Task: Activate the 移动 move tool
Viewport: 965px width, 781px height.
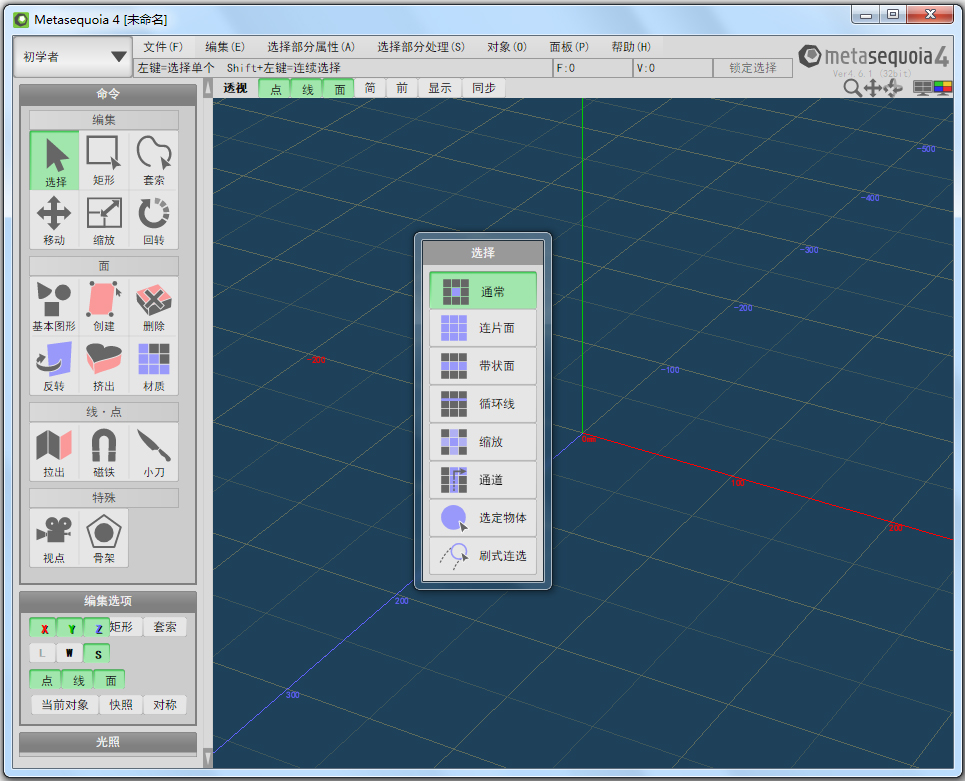Action: [55, 220]
